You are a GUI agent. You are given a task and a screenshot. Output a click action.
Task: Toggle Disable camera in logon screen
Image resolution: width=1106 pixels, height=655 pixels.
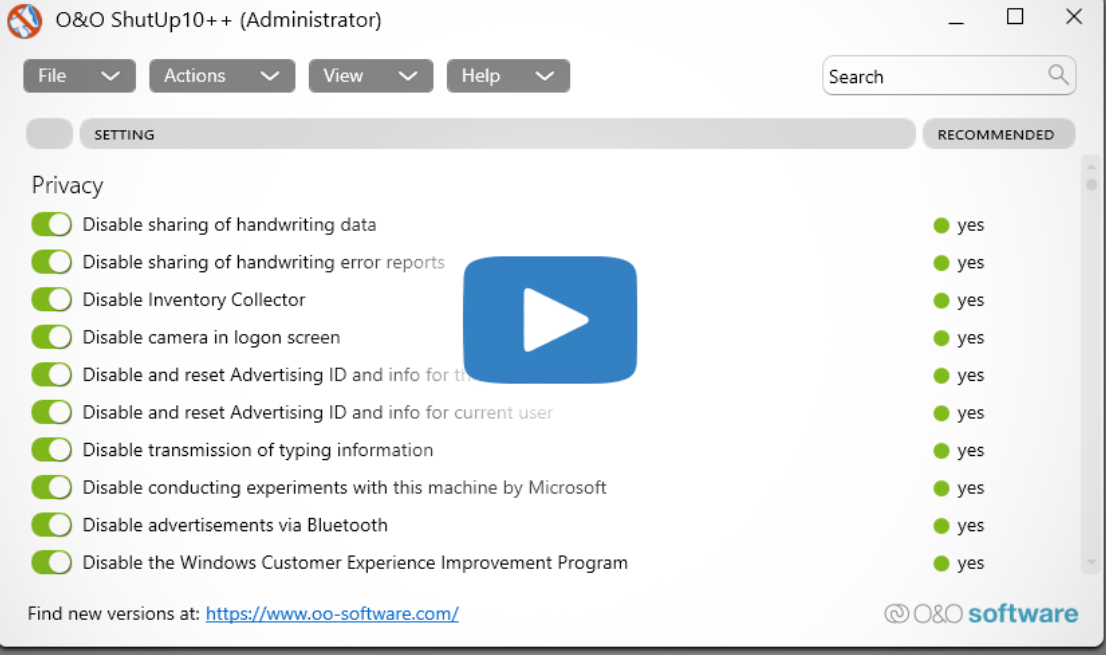52,337
